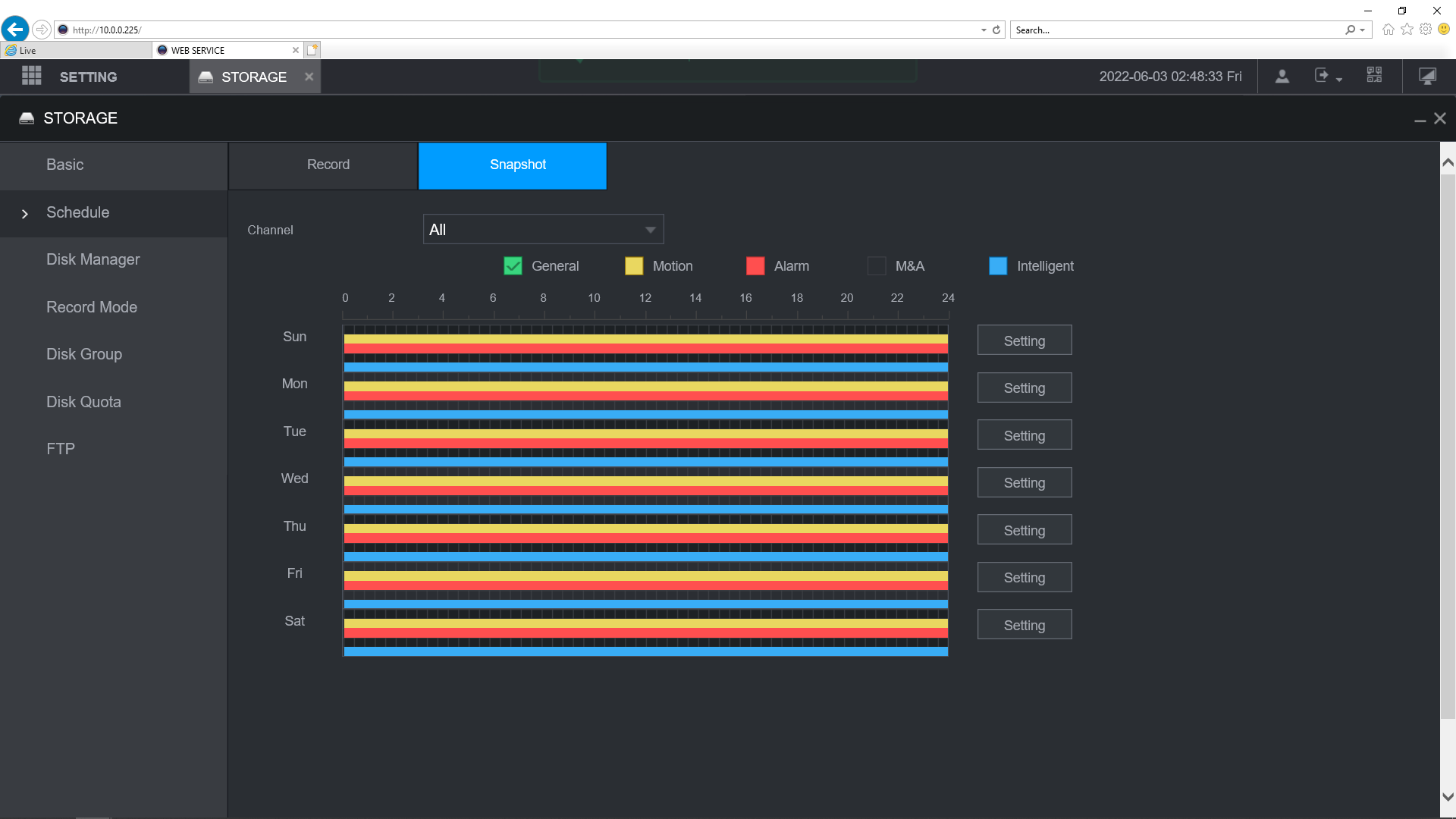Minimize the STORAGE panel
The height and width of the screenshot is (819, 1456).
pos(1420,120)
